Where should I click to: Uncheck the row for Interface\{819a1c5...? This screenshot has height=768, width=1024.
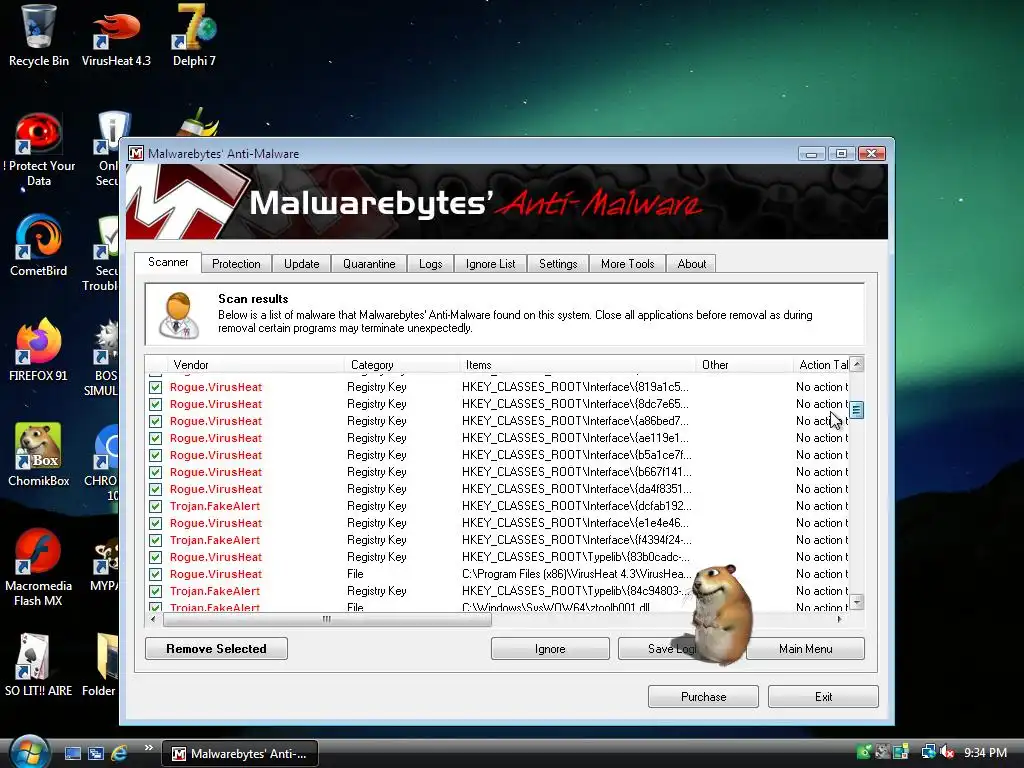(155, 387)
